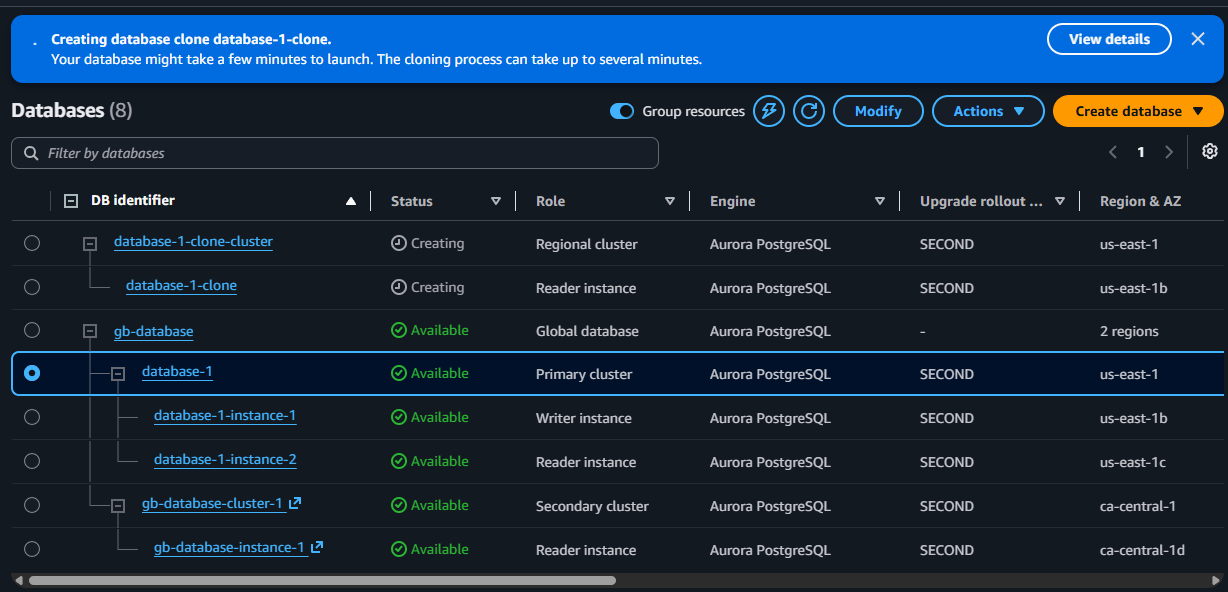The width and height of the screenshot is (1228, 592).
Task: Open database-1-clone-cluster link
Action: tap(193, 242)
